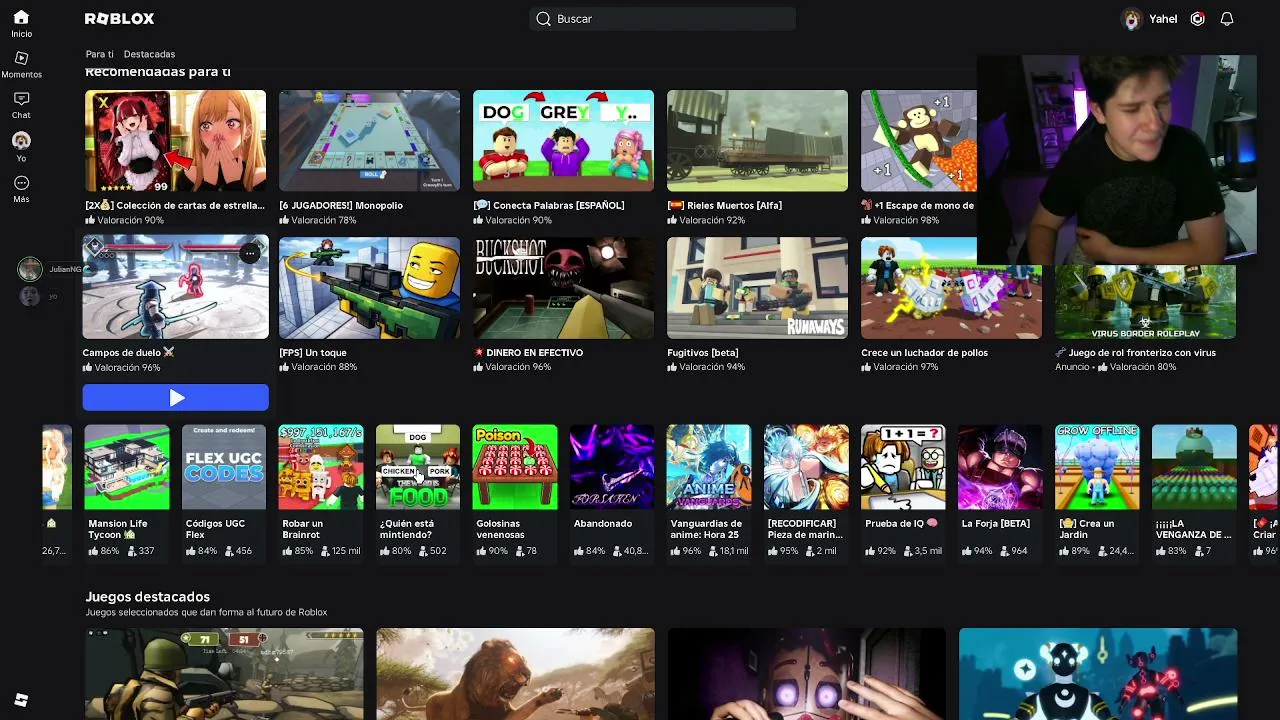Open the Anime Vanguards thumbnail

[x=709, y=467]
